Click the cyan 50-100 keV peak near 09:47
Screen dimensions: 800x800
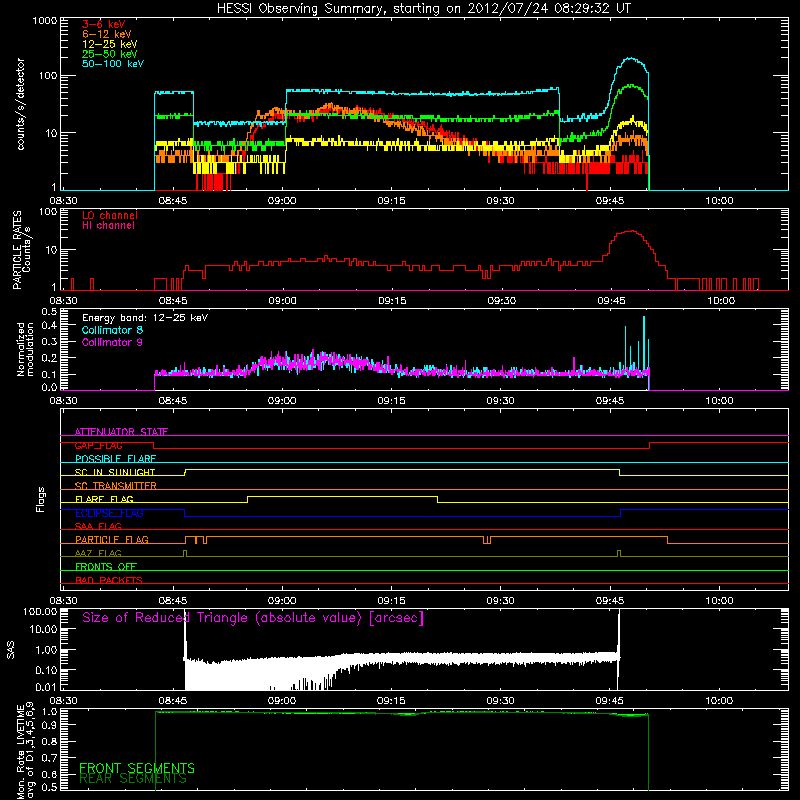click(x=631, y=58)
